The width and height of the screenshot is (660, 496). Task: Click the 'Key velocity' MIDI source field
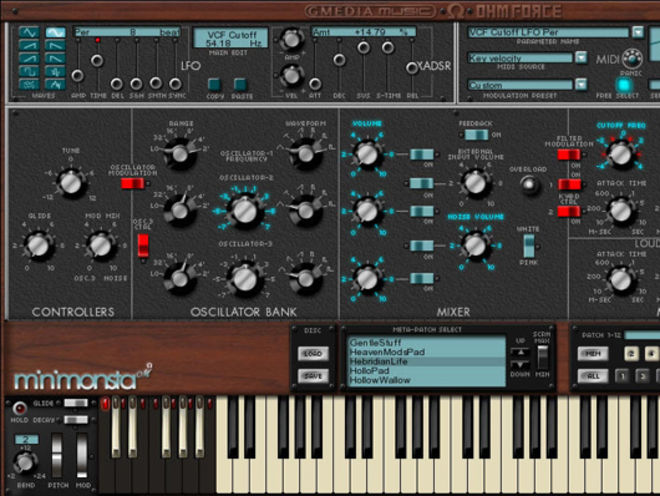520,58
